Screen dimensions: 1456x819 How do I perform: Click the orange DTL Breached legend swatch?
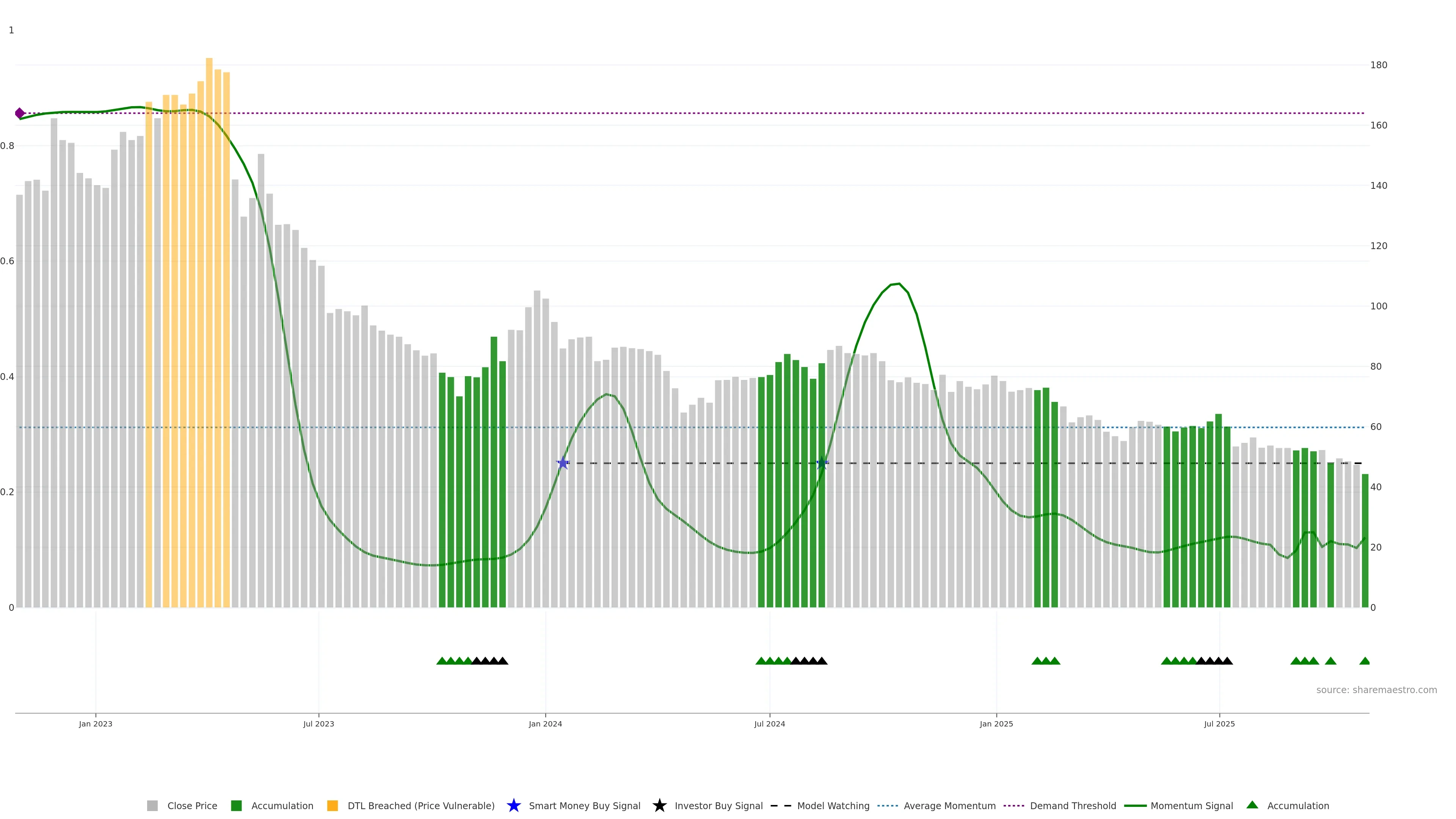333,805
